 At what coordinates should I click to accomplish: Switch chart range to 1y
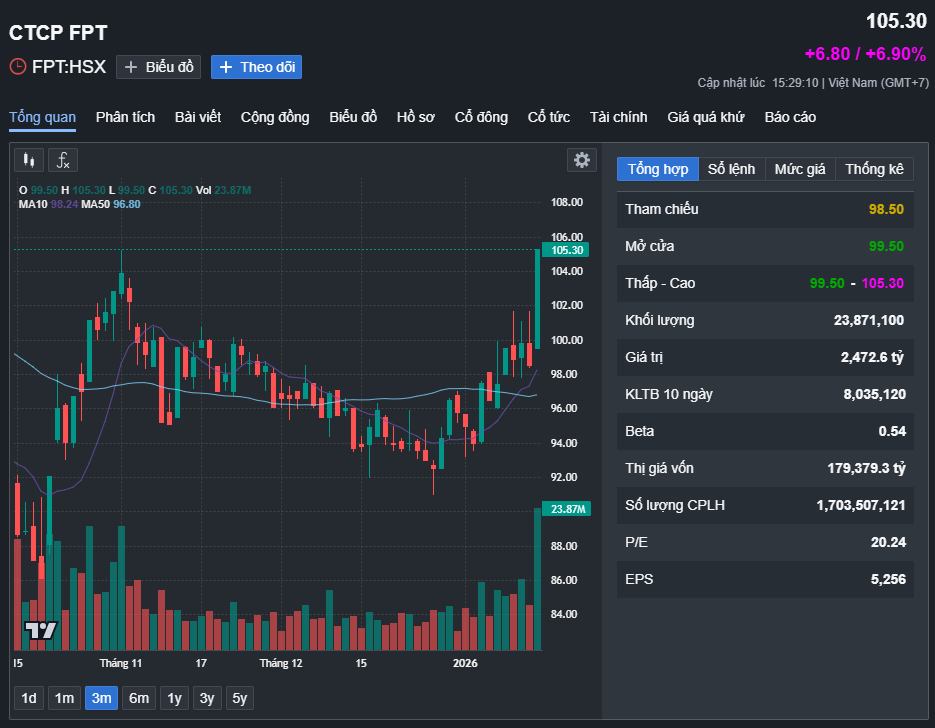175,698
